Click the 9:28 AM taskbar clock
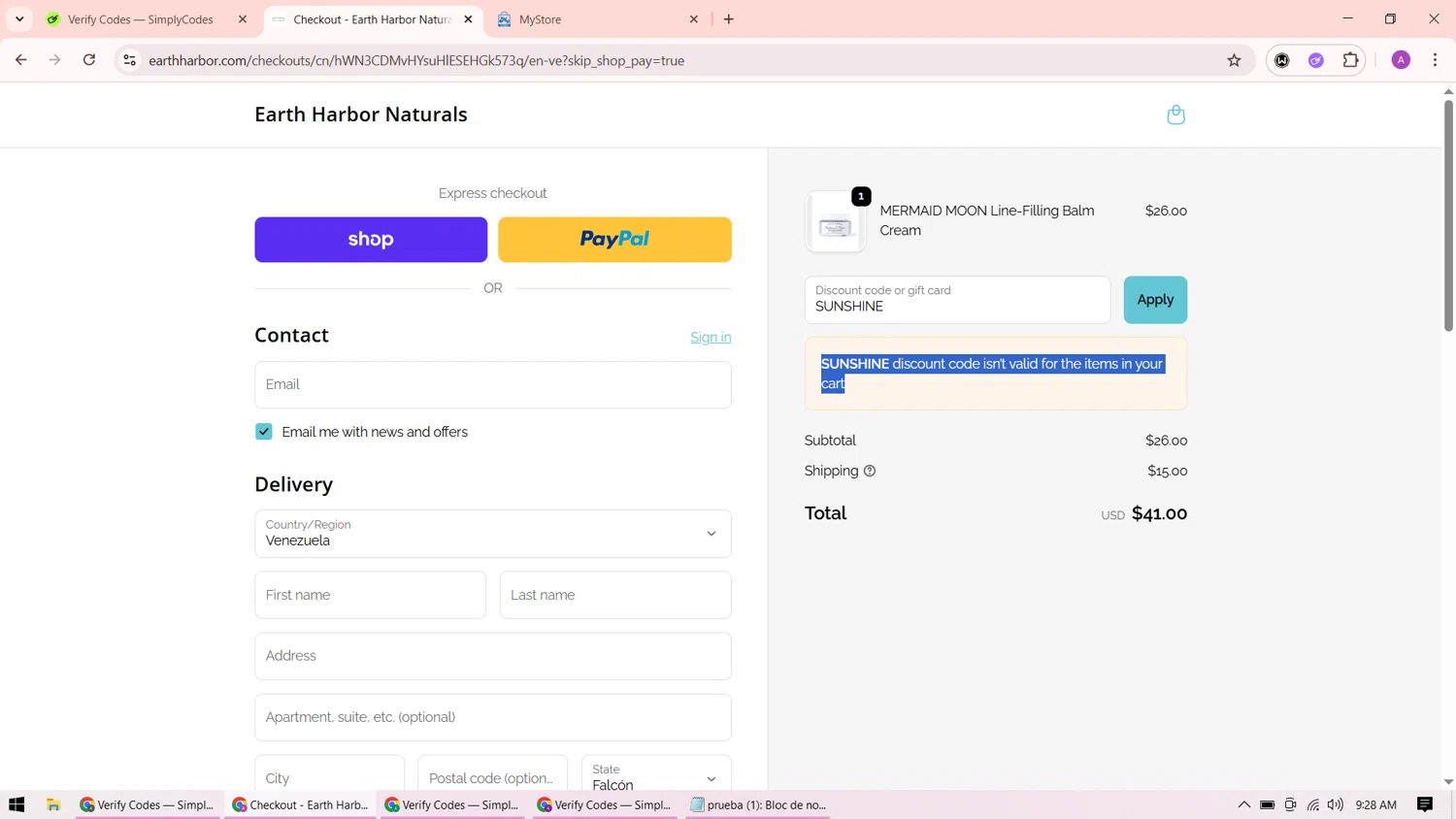The width and height of the screenshot is (1456, 819). click(x=1375, y=804)
